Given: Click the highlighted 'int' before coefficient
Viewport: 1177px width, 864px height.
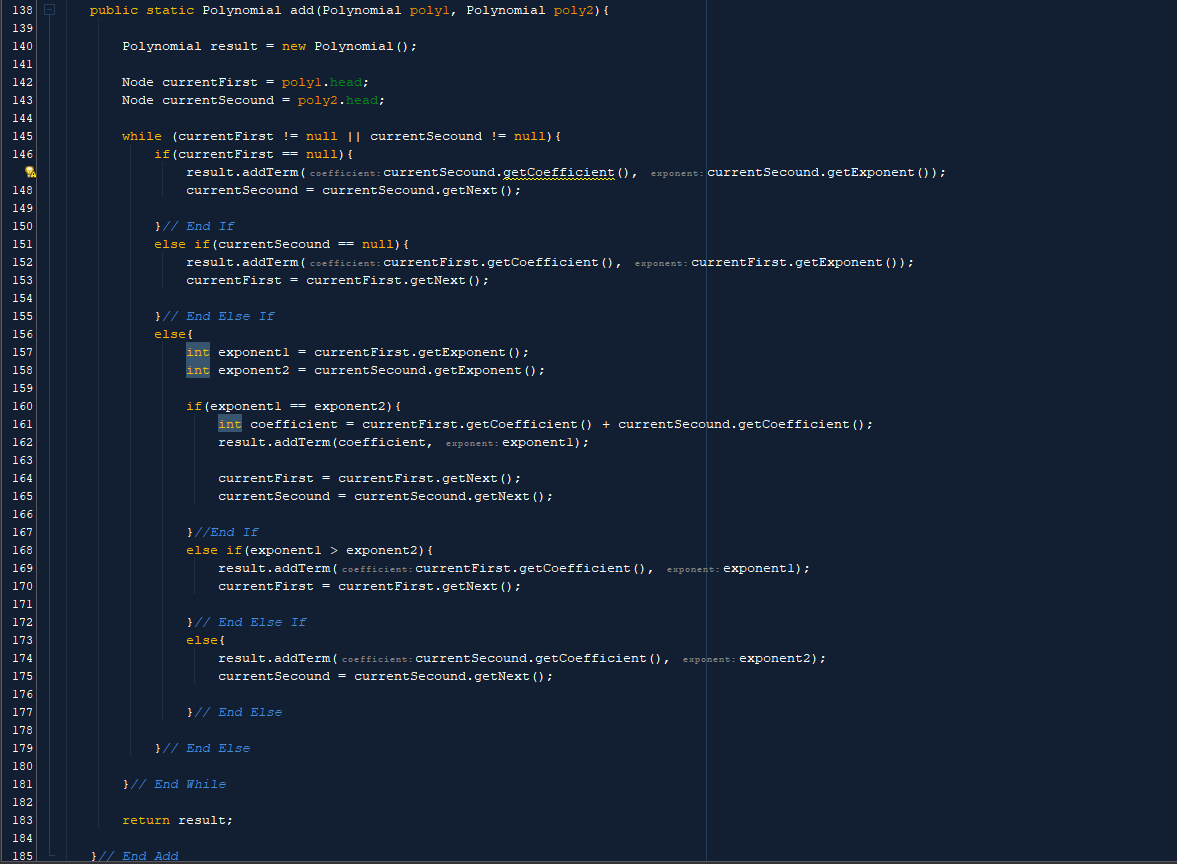Looking at the screenshot, I should tap(230, 424).
